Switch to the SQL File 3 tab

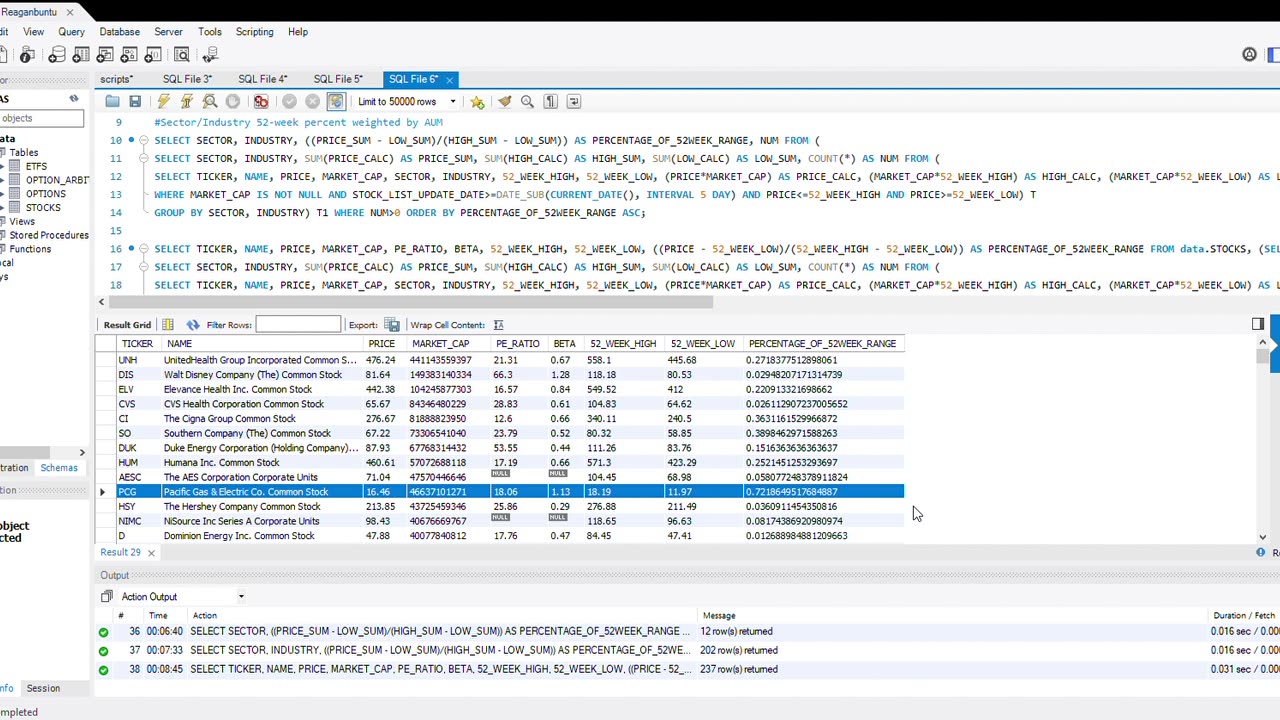[x=187, y=79]
